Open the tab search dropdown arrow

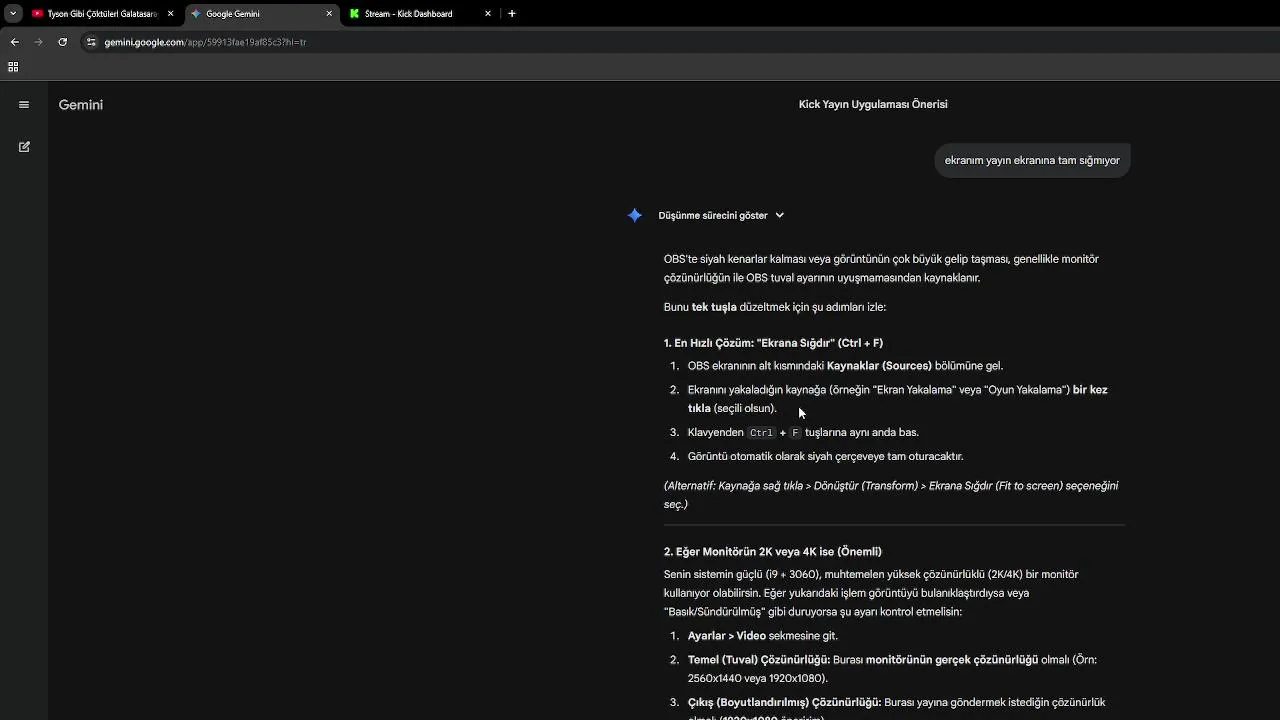[x=13, y=14]
